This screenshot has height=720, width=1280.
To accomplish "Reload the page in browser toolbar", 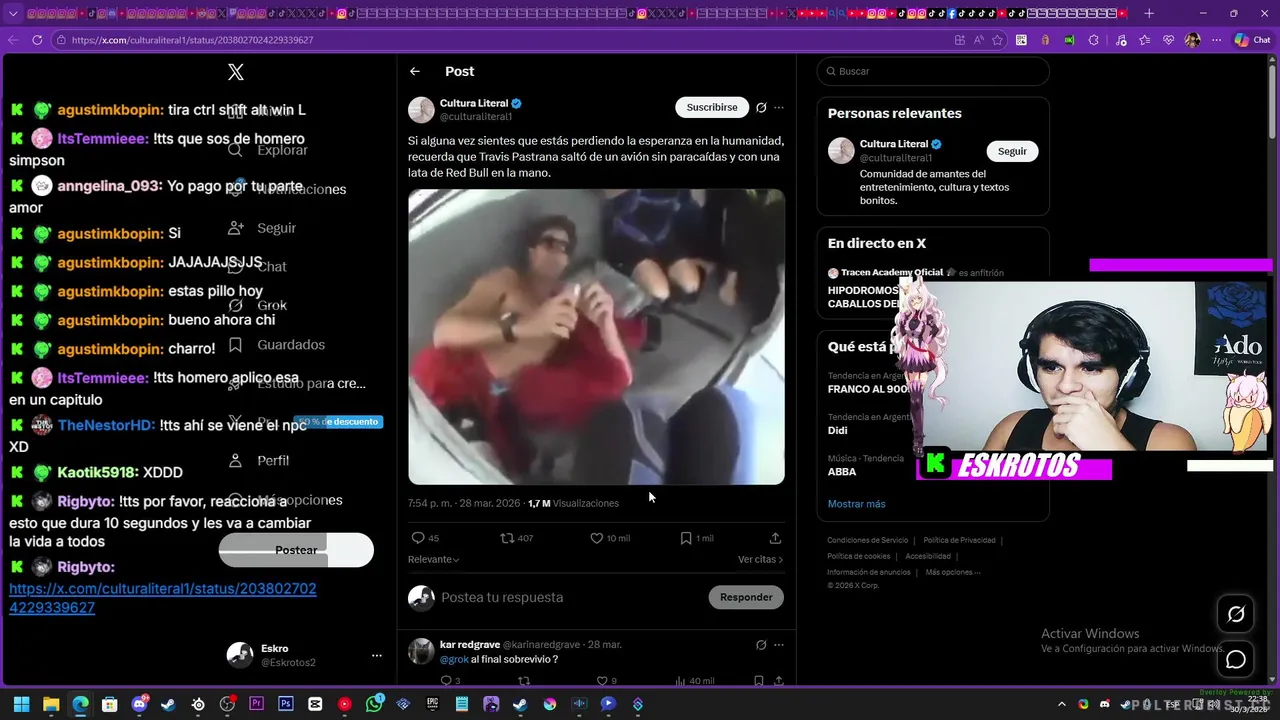I will coord(37,40).
